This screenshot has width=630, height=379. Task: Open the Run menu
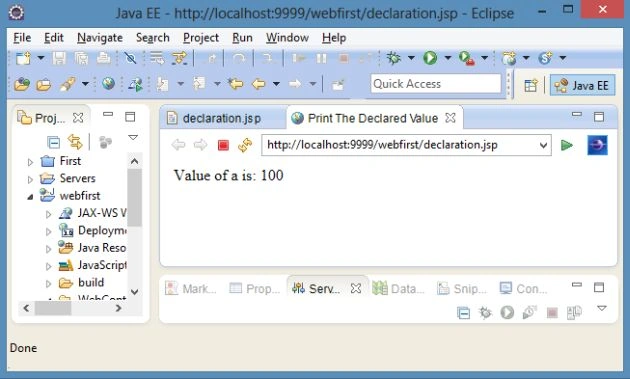[x=242, y=38]
